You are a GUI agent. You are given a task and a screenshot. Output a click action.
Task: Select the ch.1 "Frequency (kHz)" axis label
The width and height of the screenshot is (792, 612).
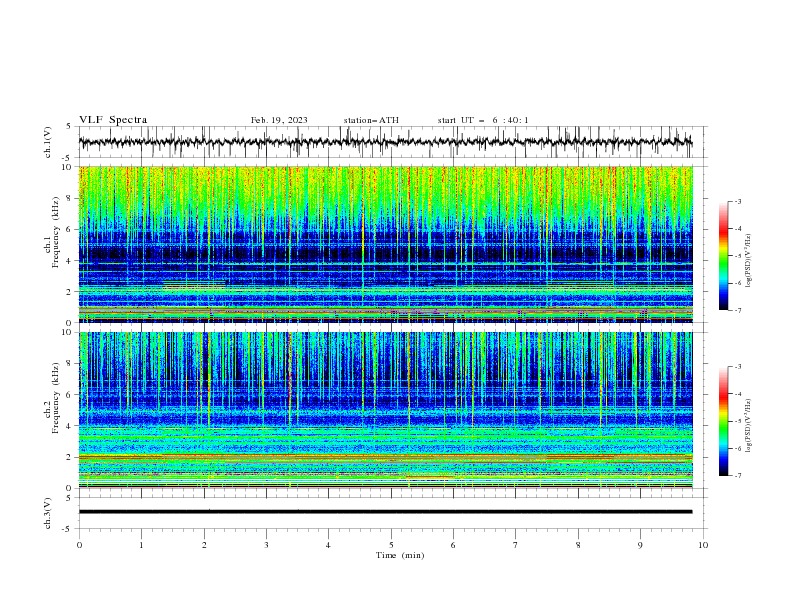coord(56,230)
